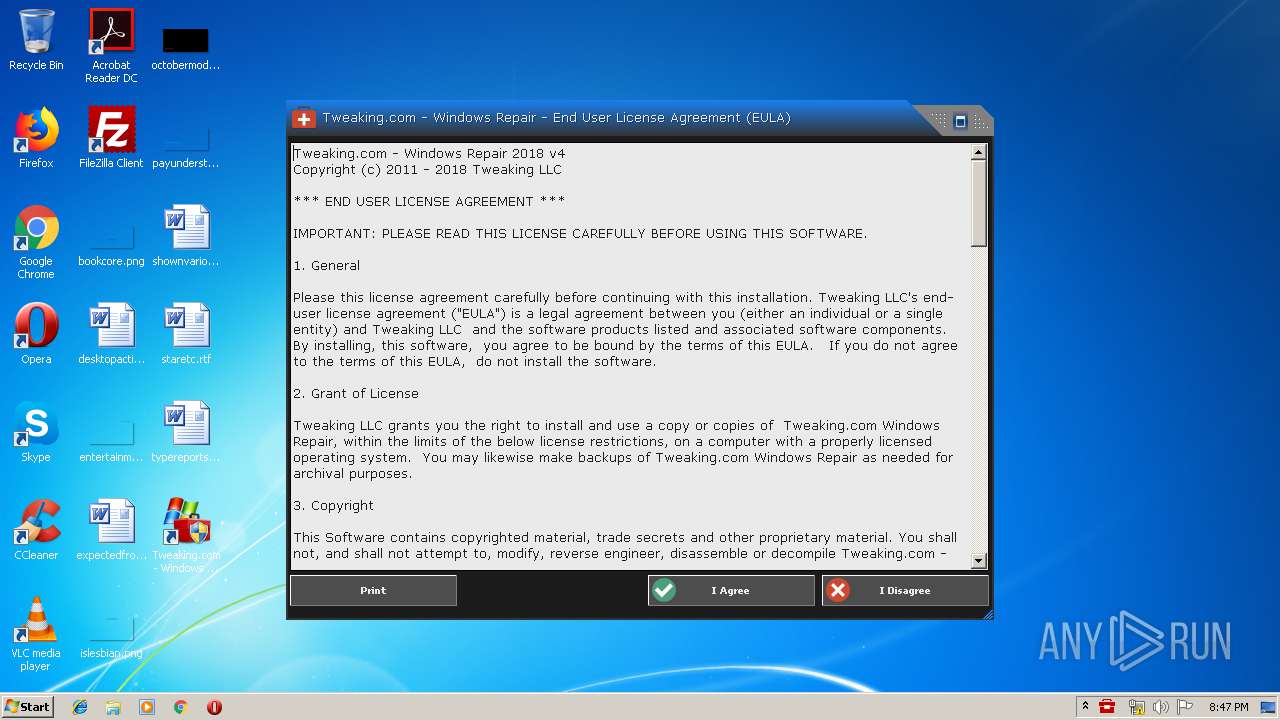1280x720 pixels.
Task: Click the 'IMPORTANT: PLEASE READ THIS LICENSE' line
Action: (x=580, y=233)
